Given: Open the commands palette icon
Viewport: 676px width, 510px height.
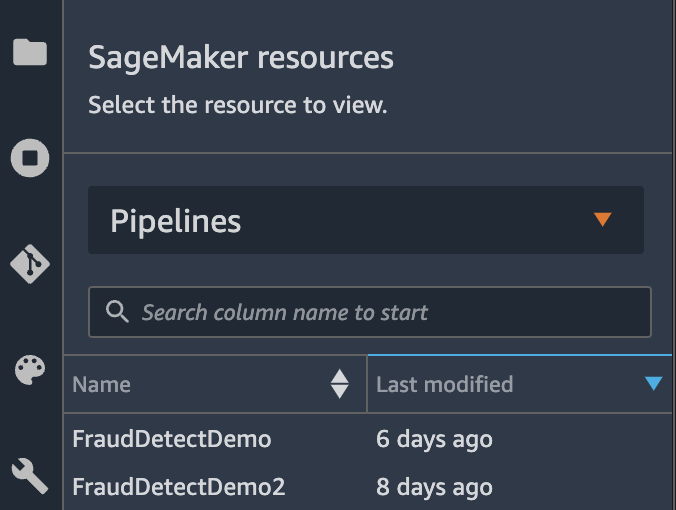Looking at the screenshot, I should [x=30, y=369].
